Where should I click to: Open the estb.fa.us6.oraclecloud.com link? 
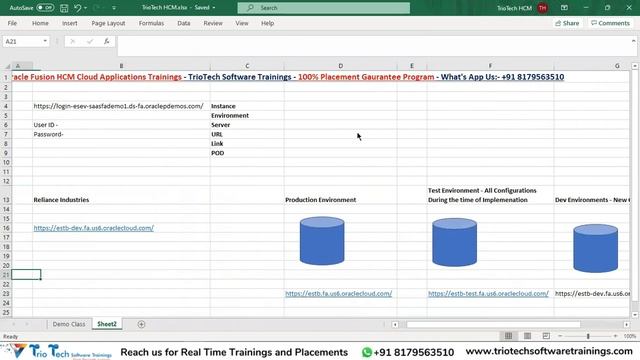338,293
